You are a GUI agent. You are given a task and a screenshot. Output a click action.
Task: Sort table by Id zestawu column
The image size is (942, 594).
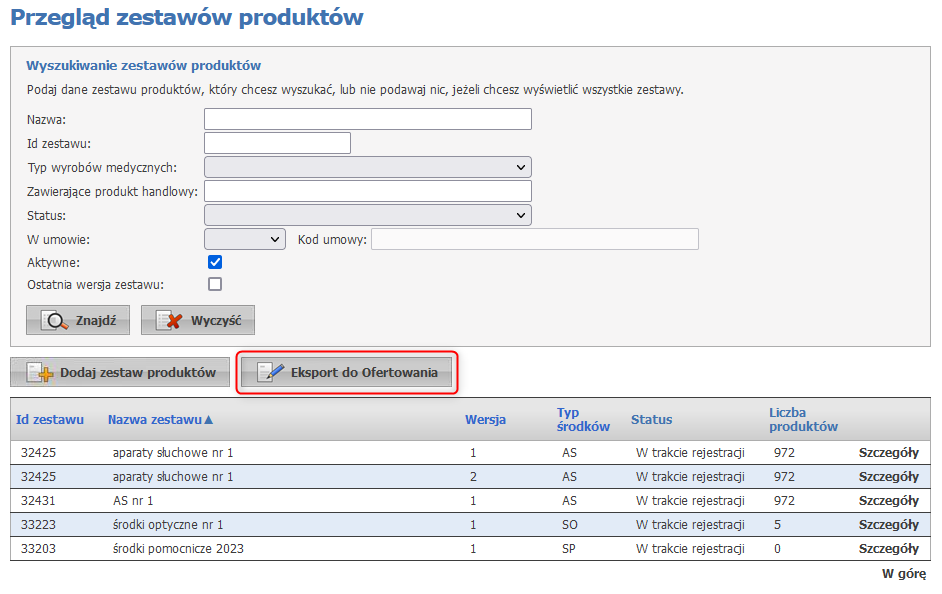tap(50, 420)
